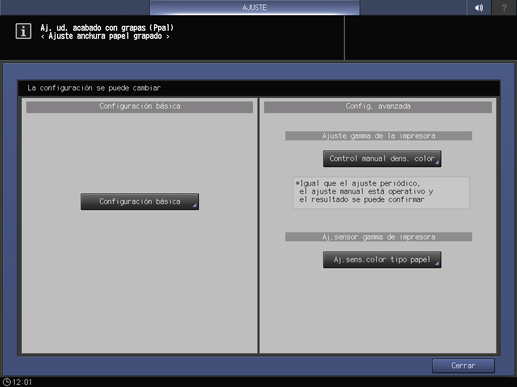
Task: Click 'Aj.sensor gamma de impresora' label
Action: coord(378,237)
